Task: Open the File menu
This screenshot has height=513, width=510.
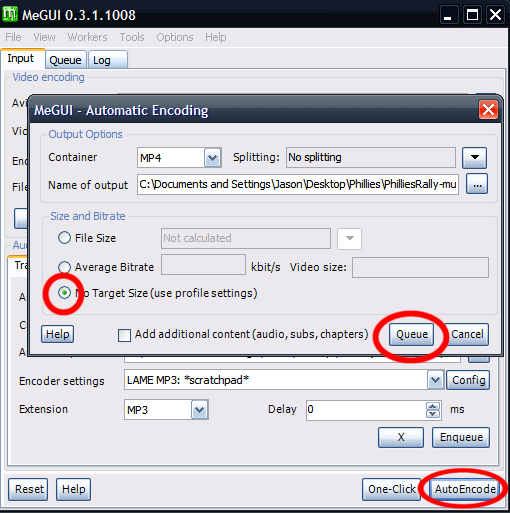Action: (13, 37)
